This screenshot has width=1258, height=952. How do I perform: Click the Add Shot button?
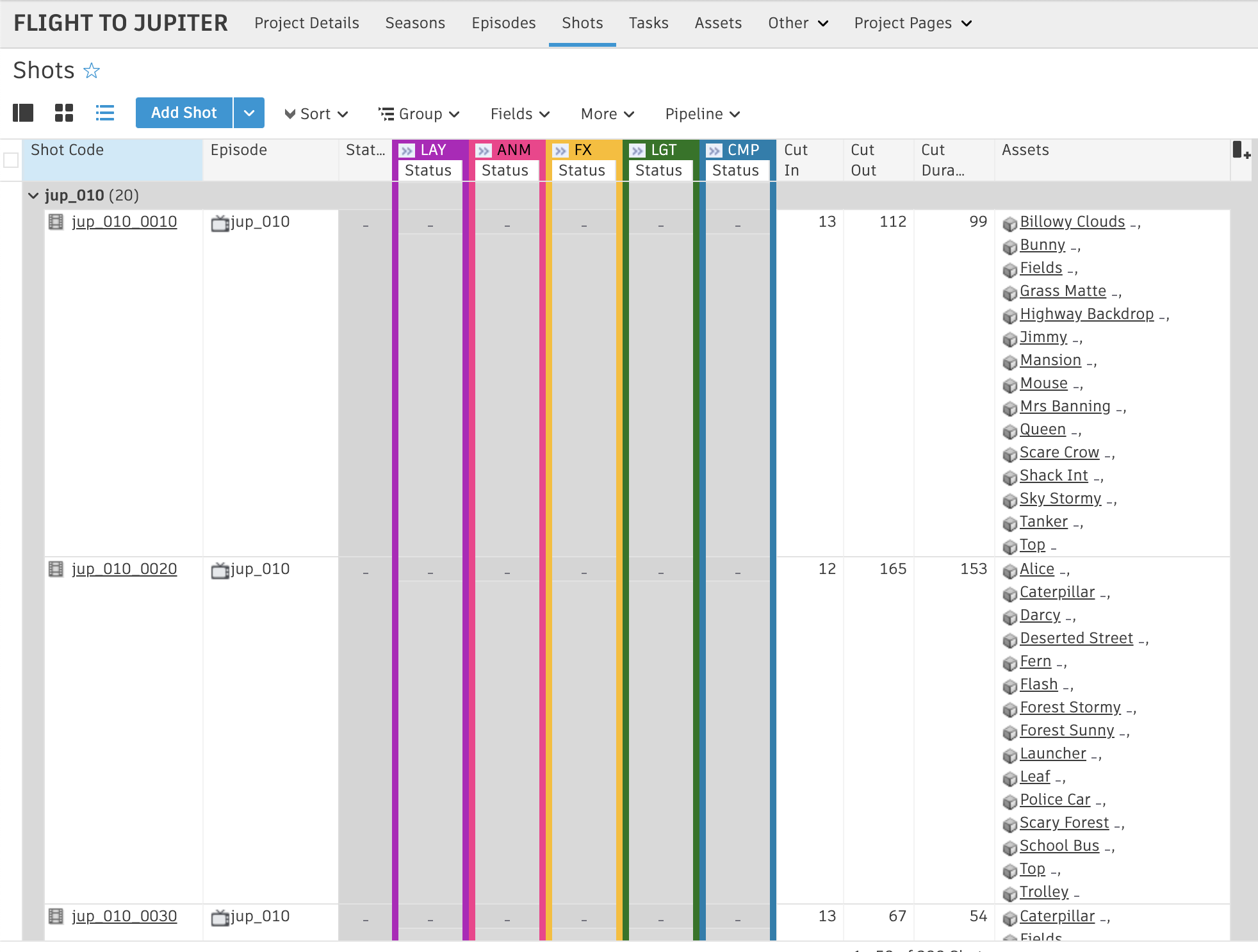[184, 113]
